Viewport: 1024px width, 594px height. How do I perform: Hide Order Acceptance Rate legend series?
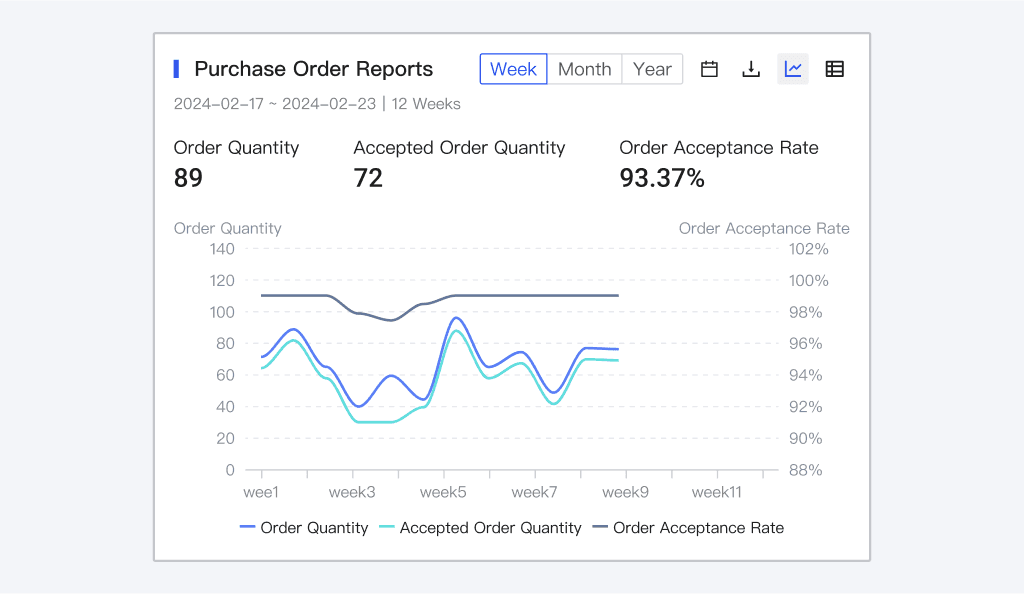coord(687,528)
